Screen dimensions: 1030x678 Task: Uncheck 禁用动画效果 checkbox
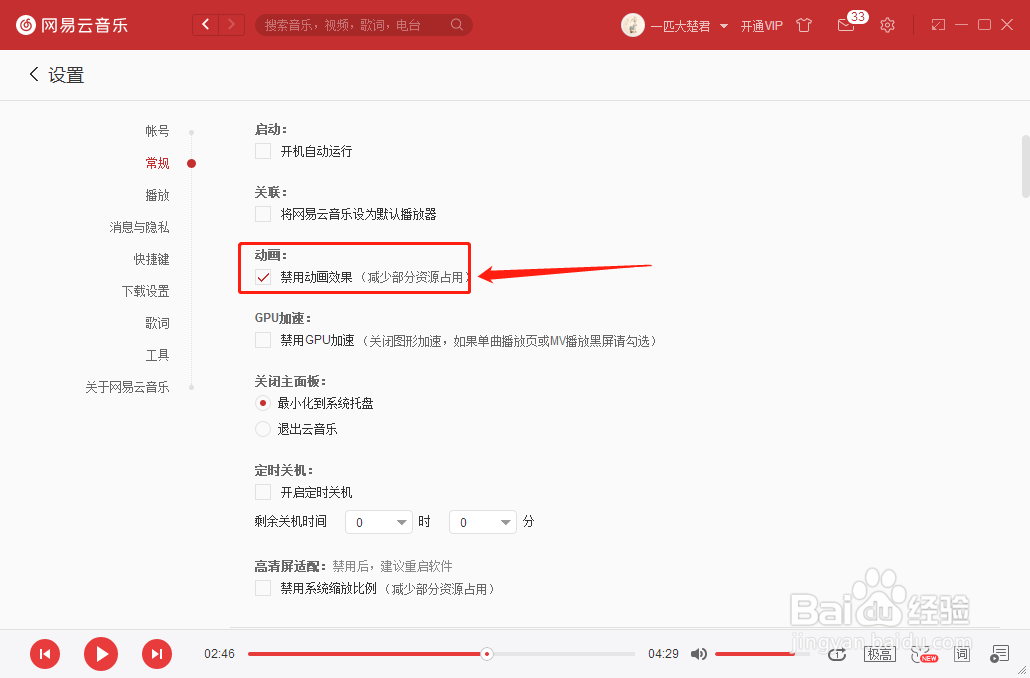pos(263,277)
